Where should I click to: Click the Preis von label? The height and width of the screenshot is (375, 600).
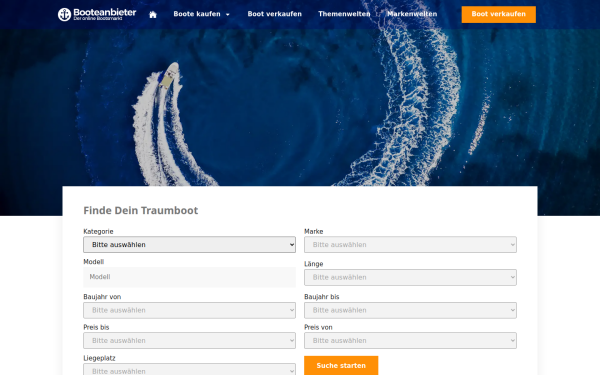[x=318, y=327]
